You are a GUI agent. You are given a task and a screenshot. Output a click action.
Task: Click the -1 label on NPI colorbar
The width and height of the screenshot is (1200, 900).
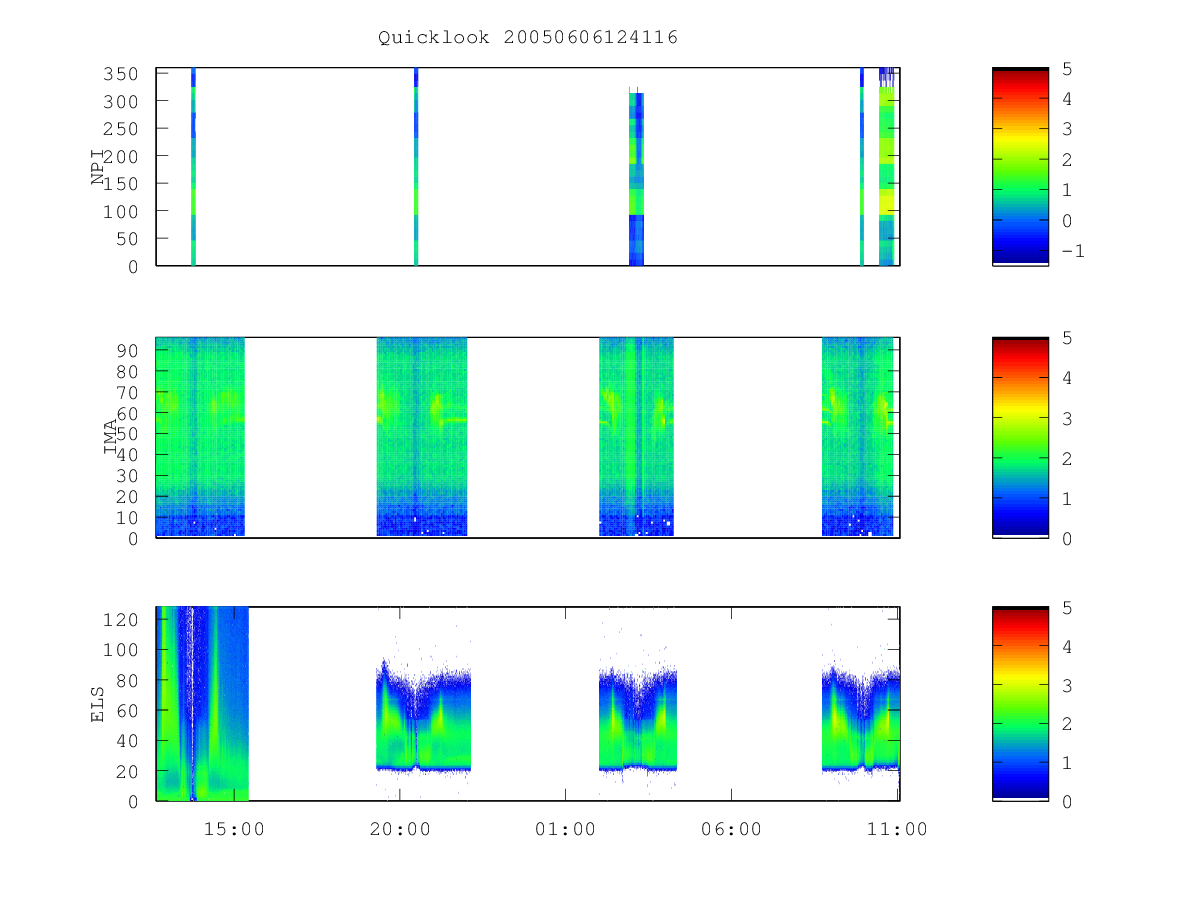pyautogui.click(x=1072, y=251)
